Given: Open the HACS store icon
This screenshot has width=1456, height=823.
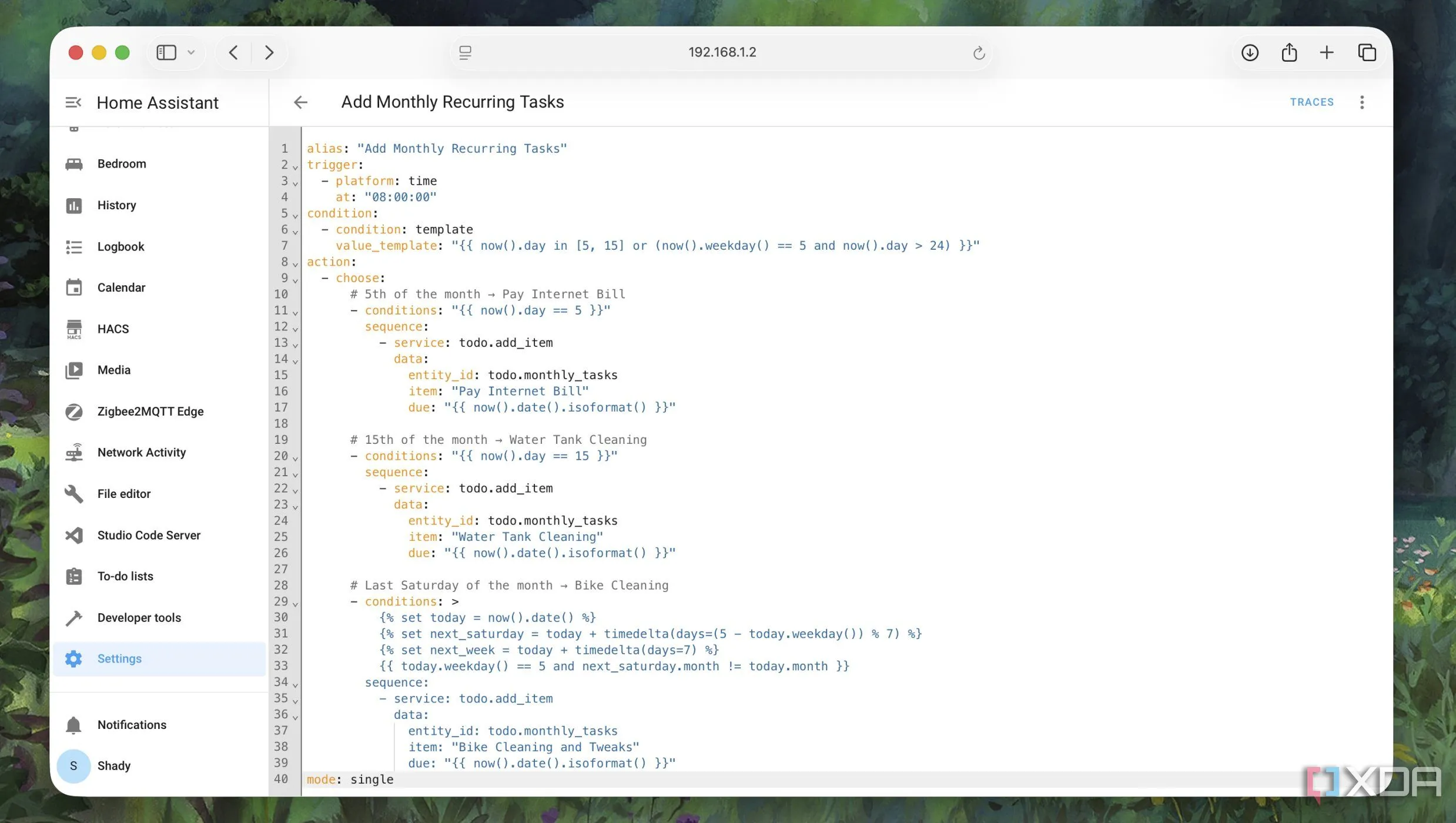Looking at the screenshot, I should (74, 329).
